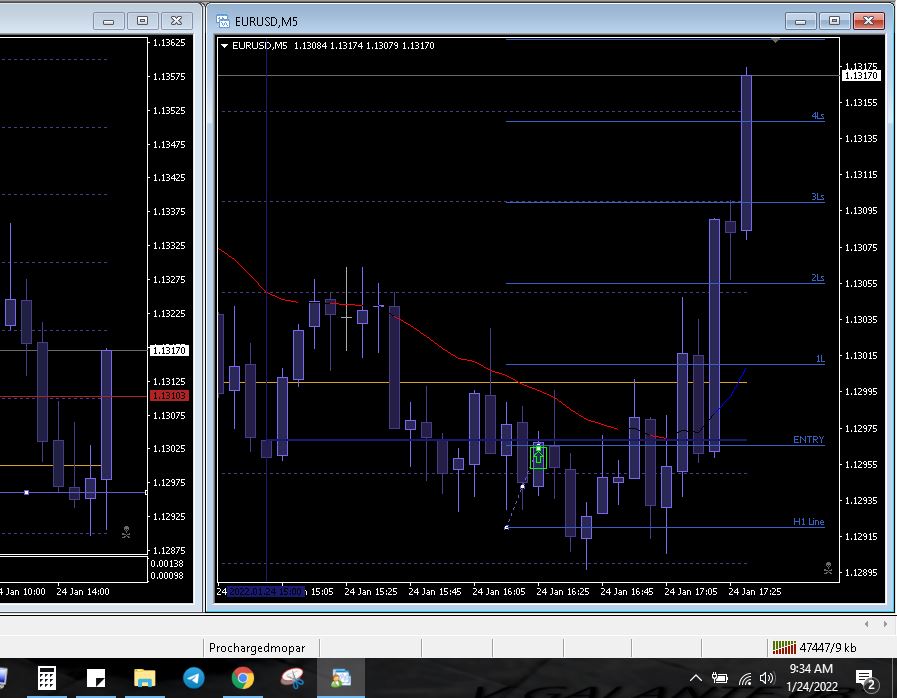The width and height of the screenshot is (897, 698).
Task: Click the highlighted 2022.01.24 15:00 time label
Action: pos(265,592)
